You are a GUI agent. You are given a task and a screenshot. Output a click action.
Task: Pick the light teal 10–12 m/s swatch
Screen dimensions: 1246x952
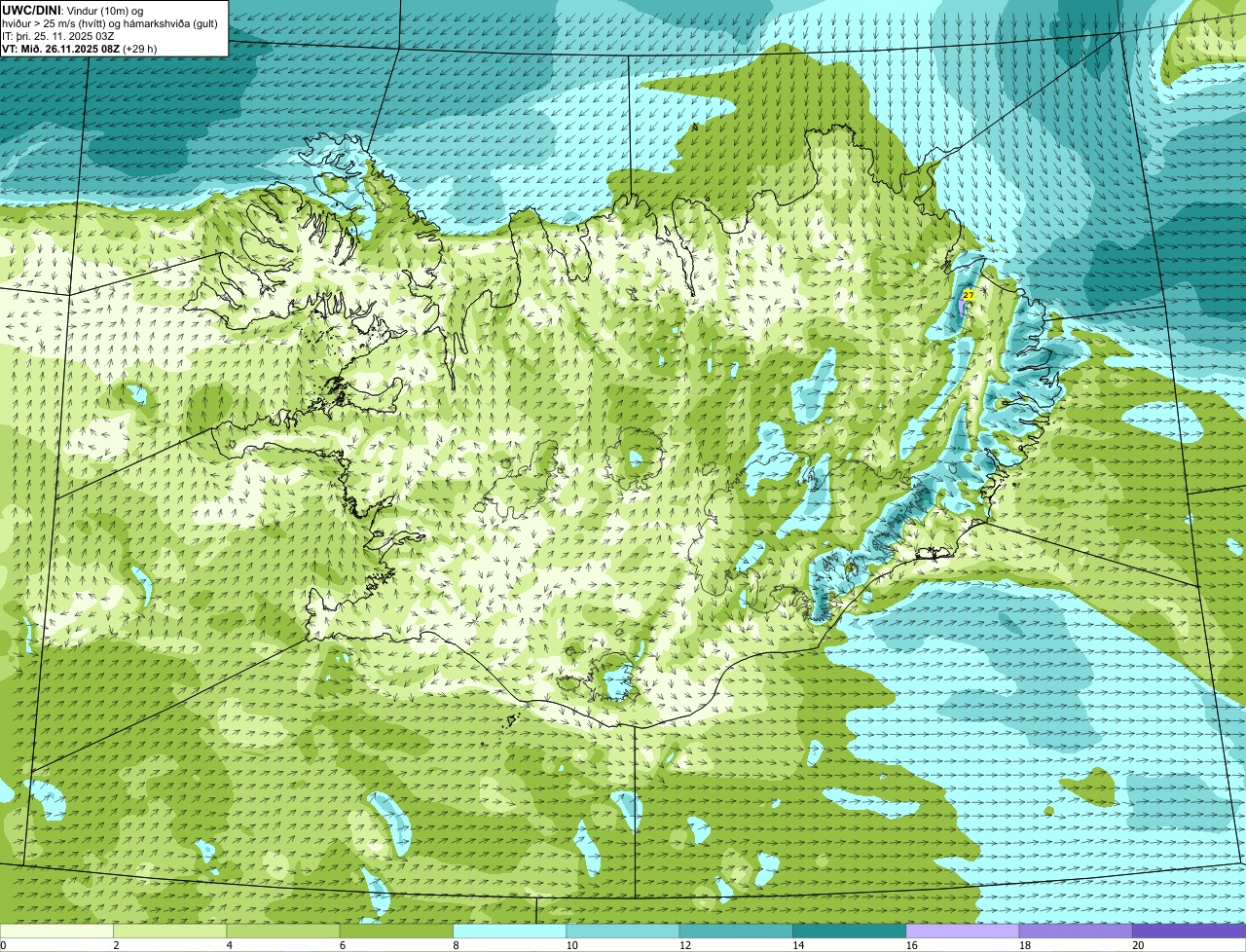(623, 931)
